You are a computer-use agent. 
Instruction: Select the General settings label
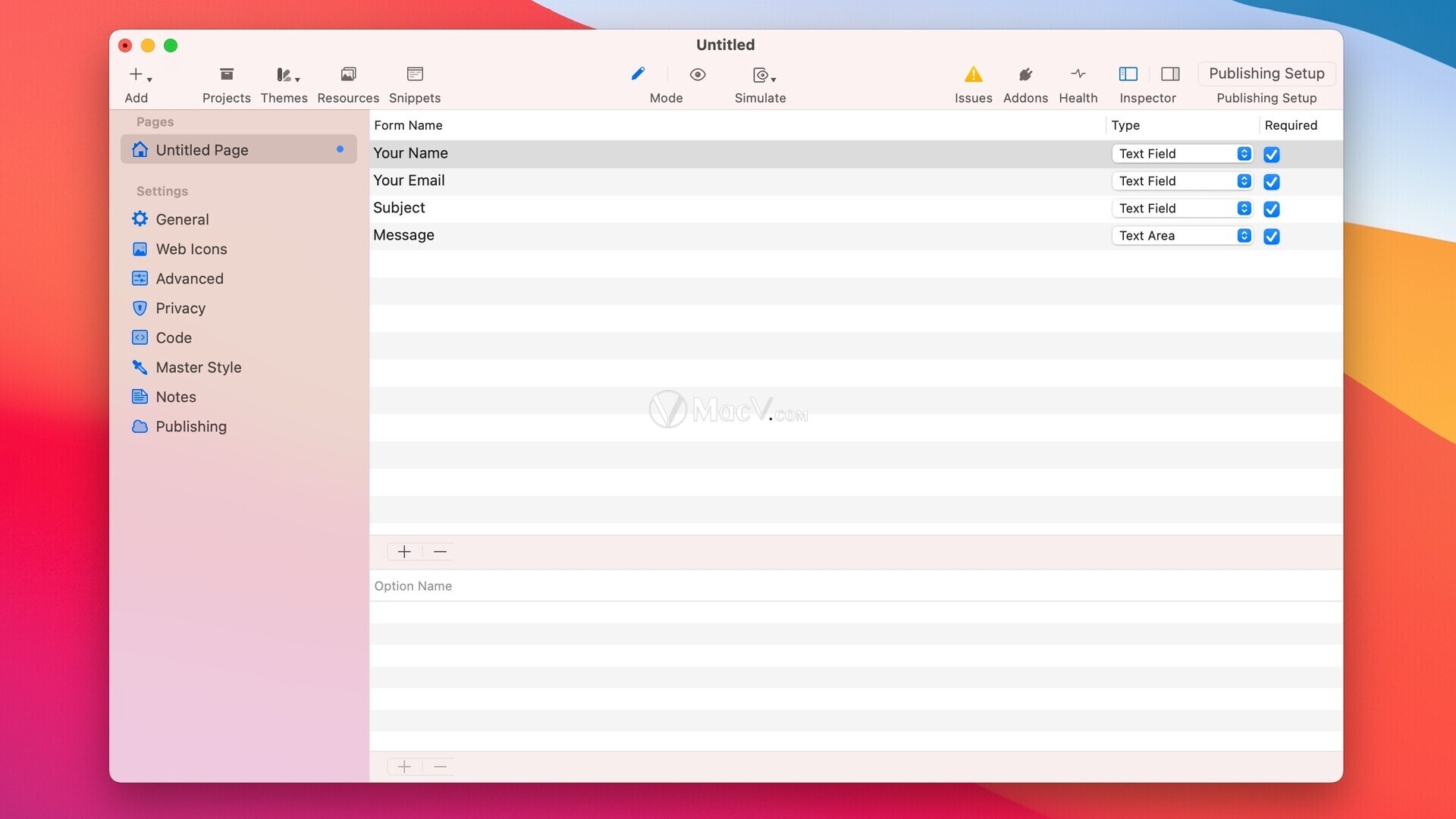coord(182,219)
